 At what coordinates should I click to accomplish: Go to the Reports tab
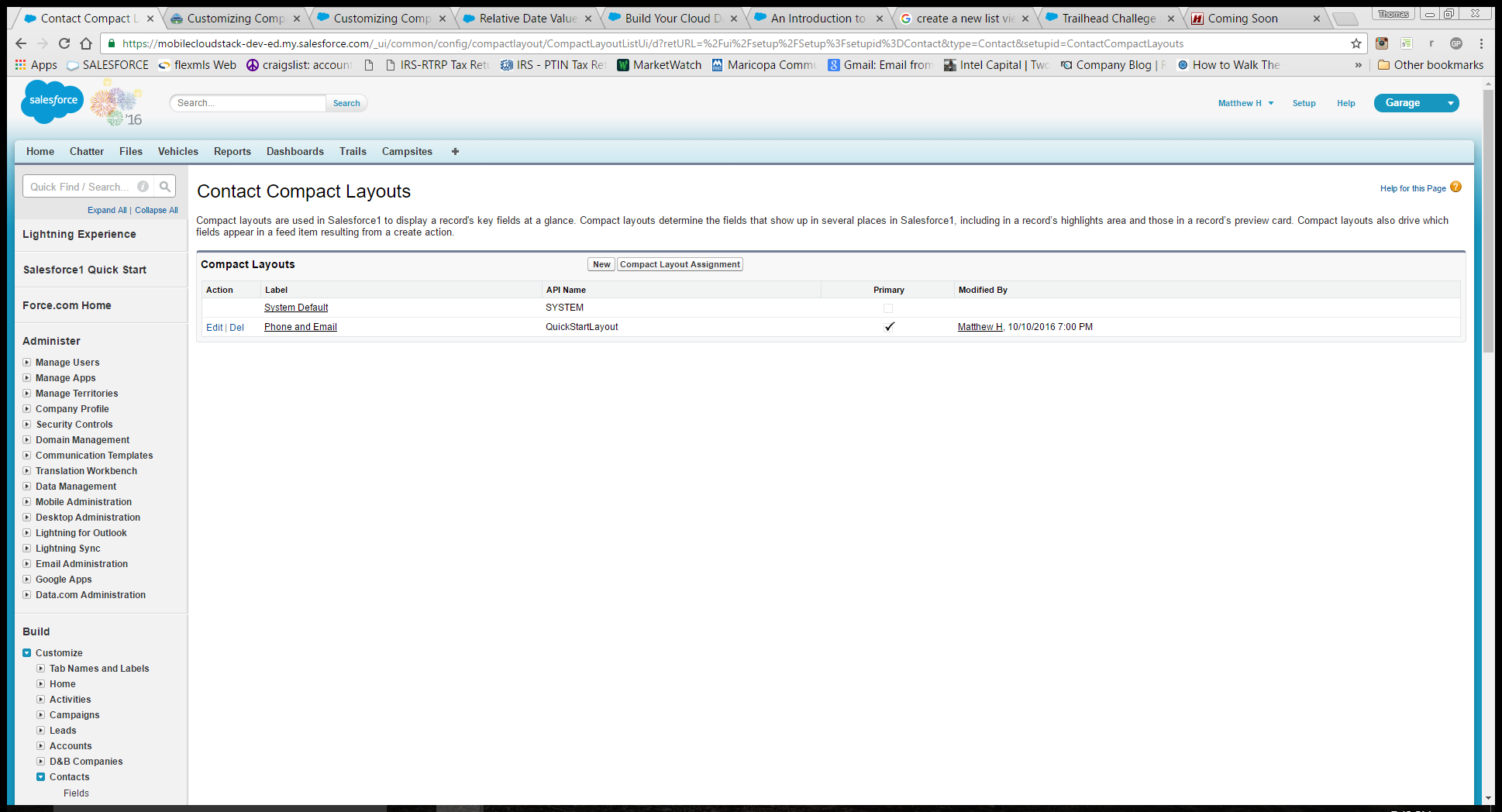(x=233, y=152)
